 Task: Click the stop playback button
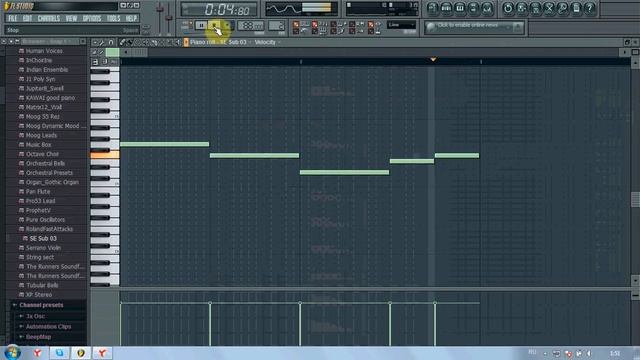(214, 26)
